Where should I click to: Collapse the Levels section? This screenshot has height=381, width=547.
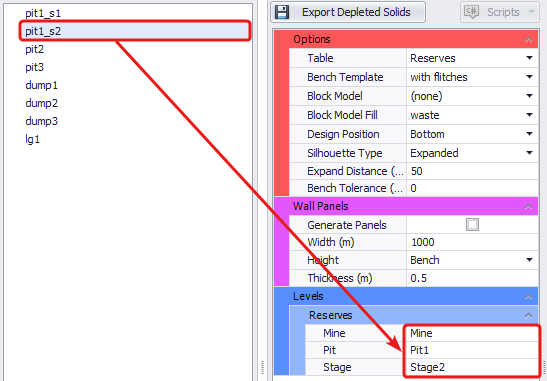click(x=528, y=297)
